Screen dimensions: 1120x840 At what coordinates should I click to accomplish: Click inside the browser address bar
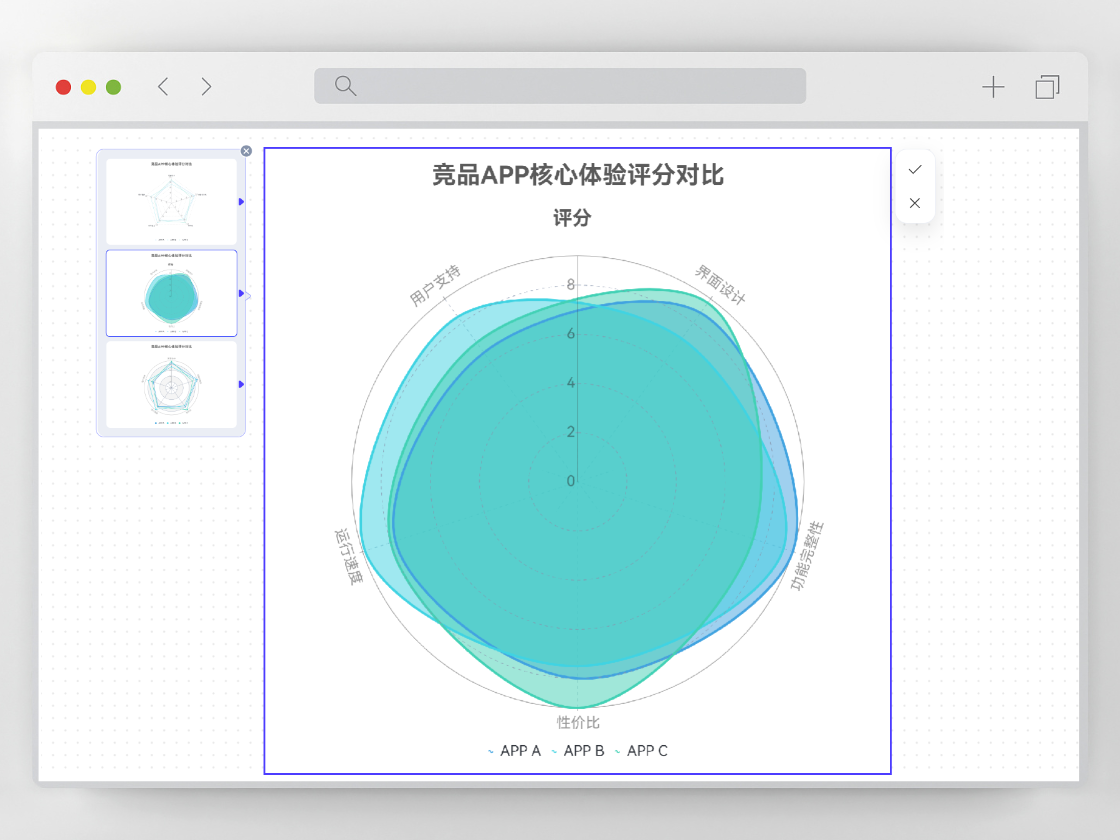click(560, 86)
